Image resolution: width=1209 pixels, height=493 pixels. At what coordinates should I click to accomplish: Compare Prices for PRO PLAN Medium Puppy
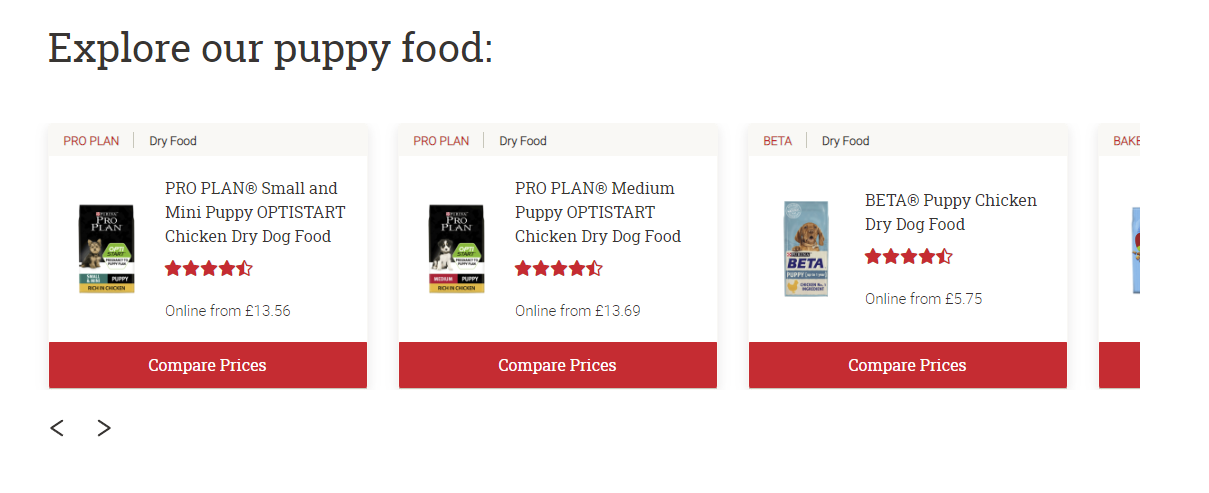[x=558, y=365]
